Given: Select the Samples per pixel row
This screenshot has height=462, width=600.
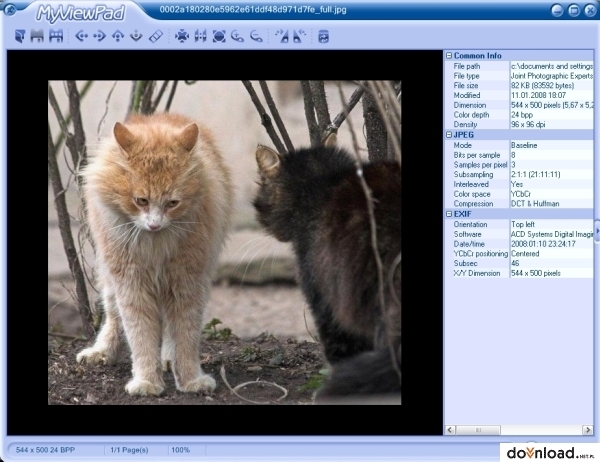Looking at the screenshot, I should pos(520,165).
